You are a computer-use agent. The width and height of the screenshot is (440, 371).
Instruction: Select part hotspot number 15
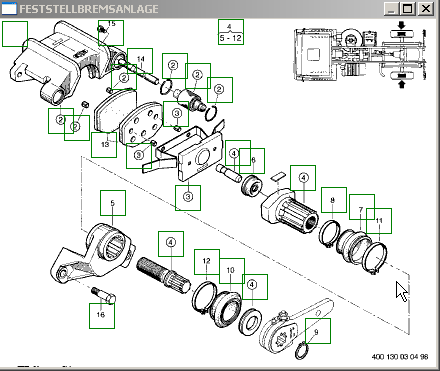click(111, 33)
